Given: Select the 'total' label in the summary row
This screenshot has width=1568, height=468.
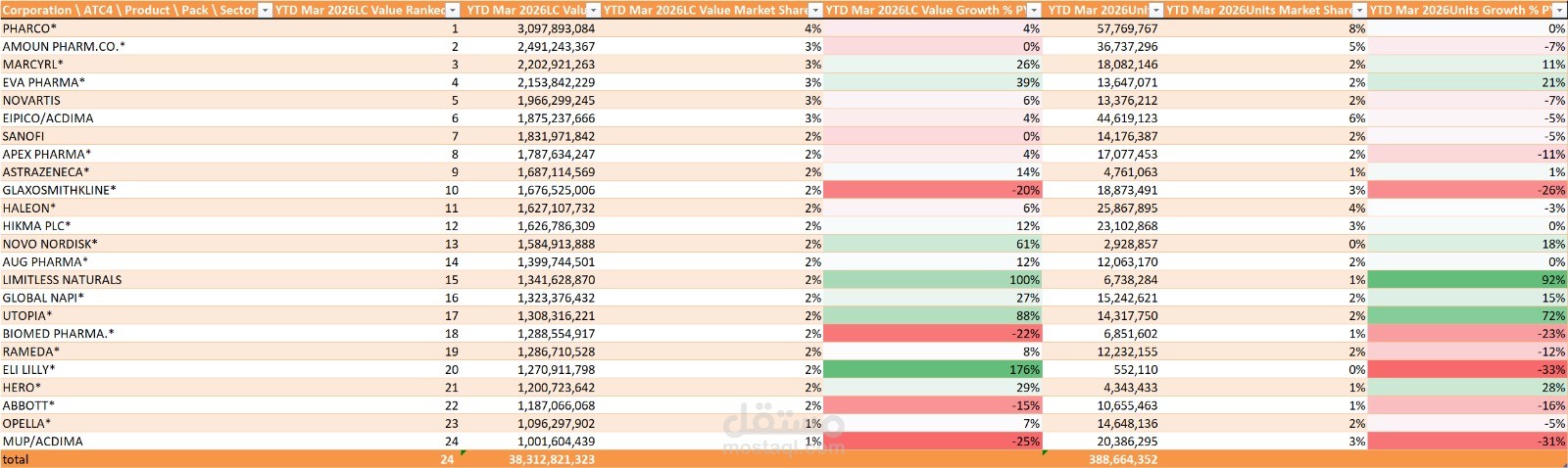Looking at the screenshot, I should pyautogui.click(x=16, y=459).
